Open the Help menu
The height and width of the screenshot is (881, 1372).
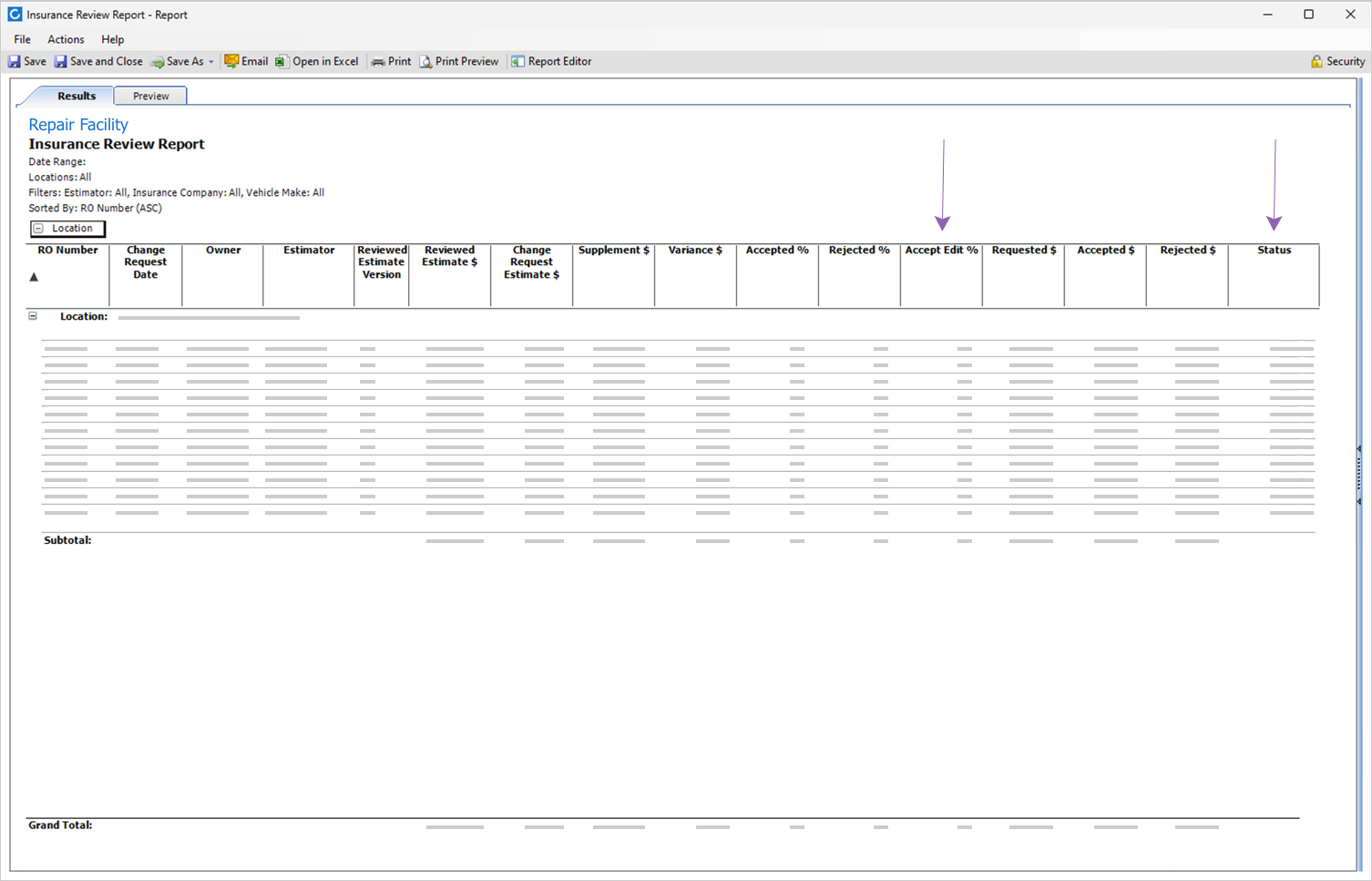[x=112, y=39]
